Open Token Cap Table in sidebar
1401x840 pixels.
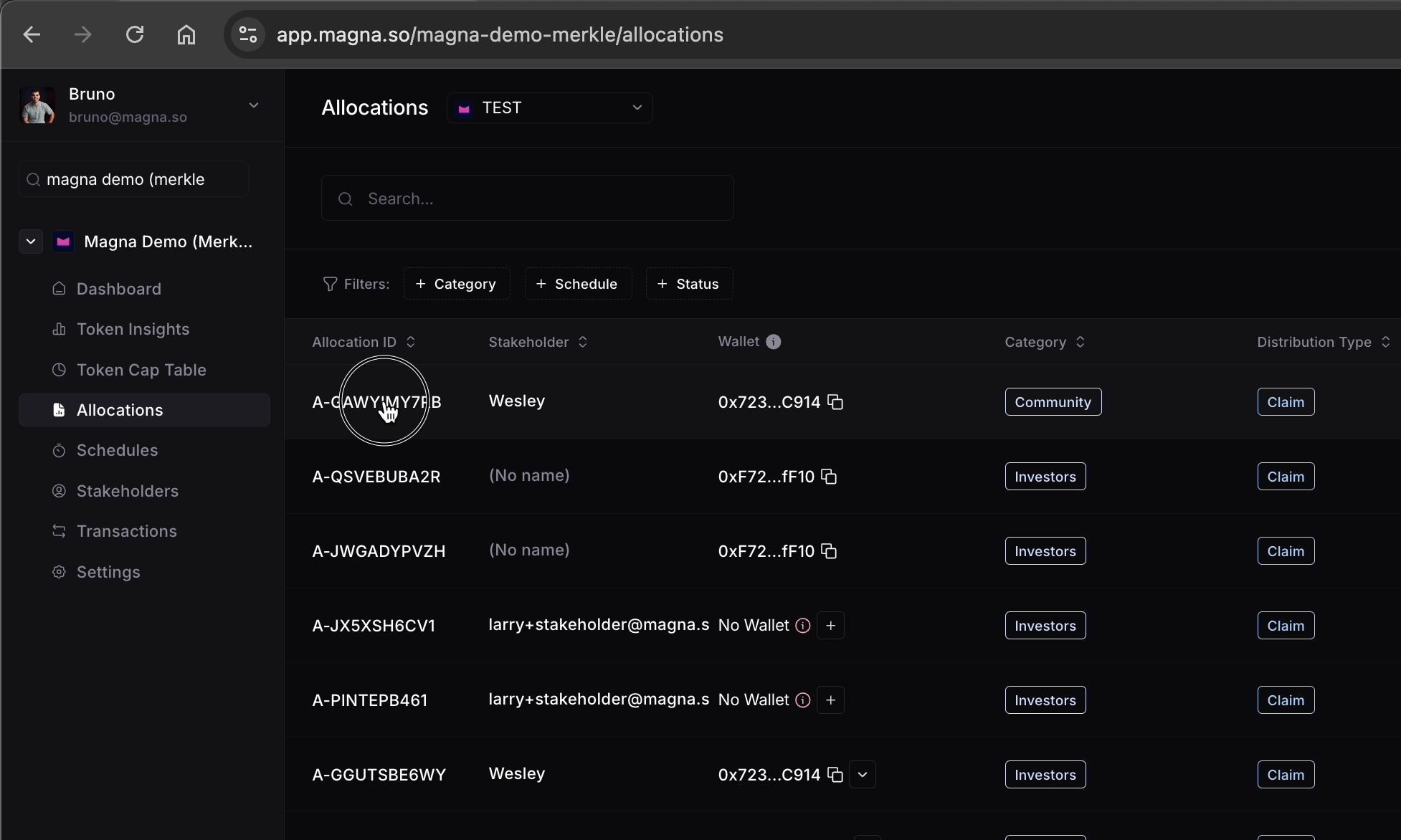click(141, 370)
